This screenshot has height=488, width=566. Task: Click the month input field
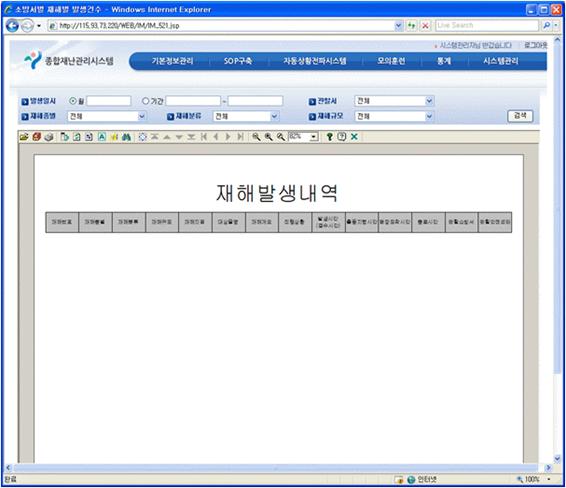click(x=109, y=101)
